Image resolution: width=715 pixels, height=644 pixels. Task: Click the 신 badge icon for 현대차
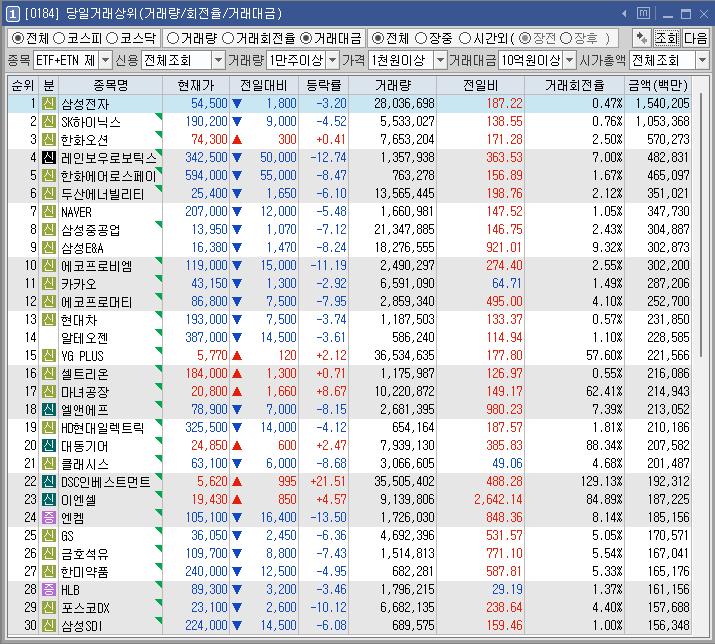coord(49,319)
